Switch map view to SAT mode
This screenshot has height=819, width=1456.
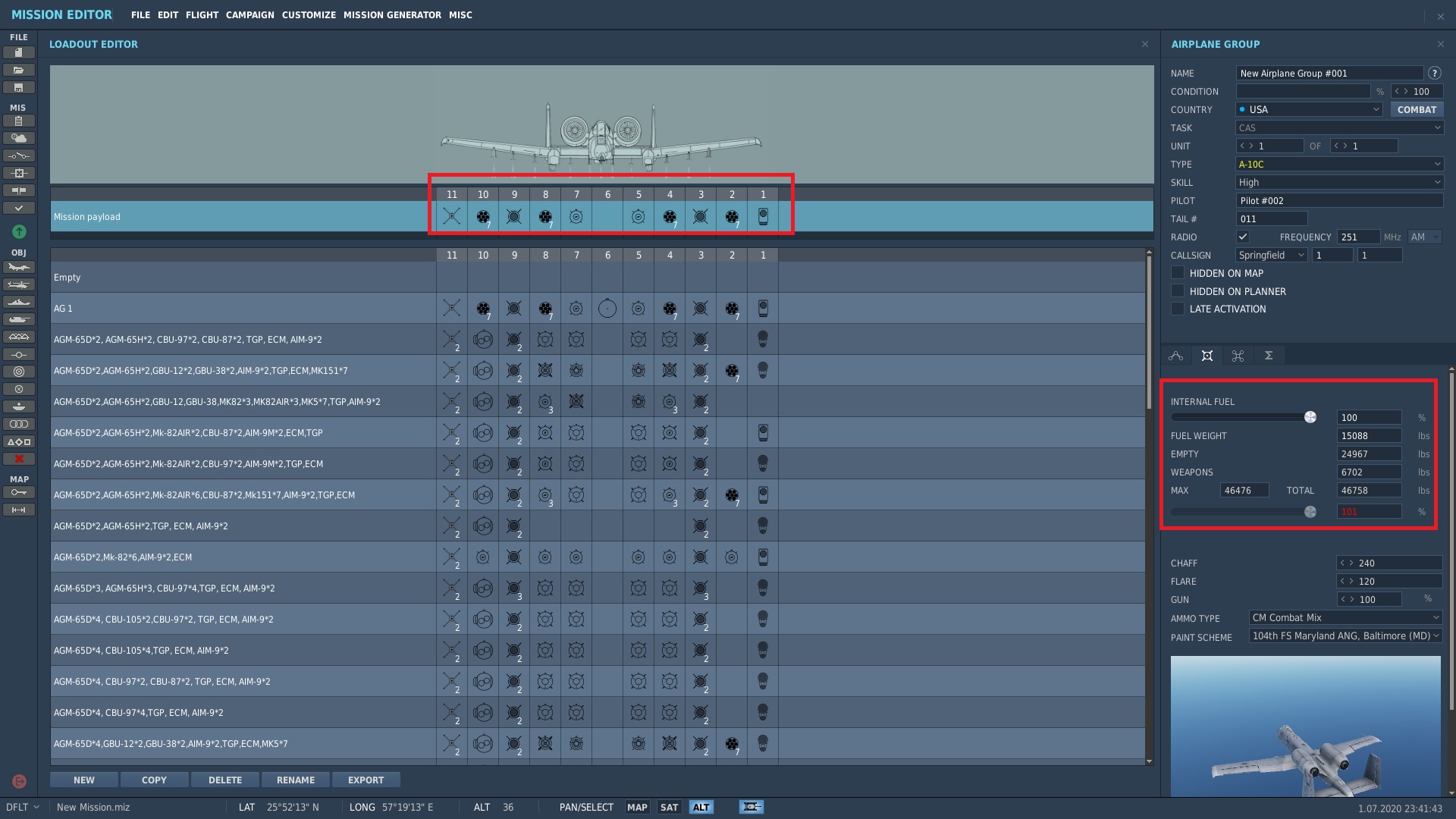[x=669, y=807]
